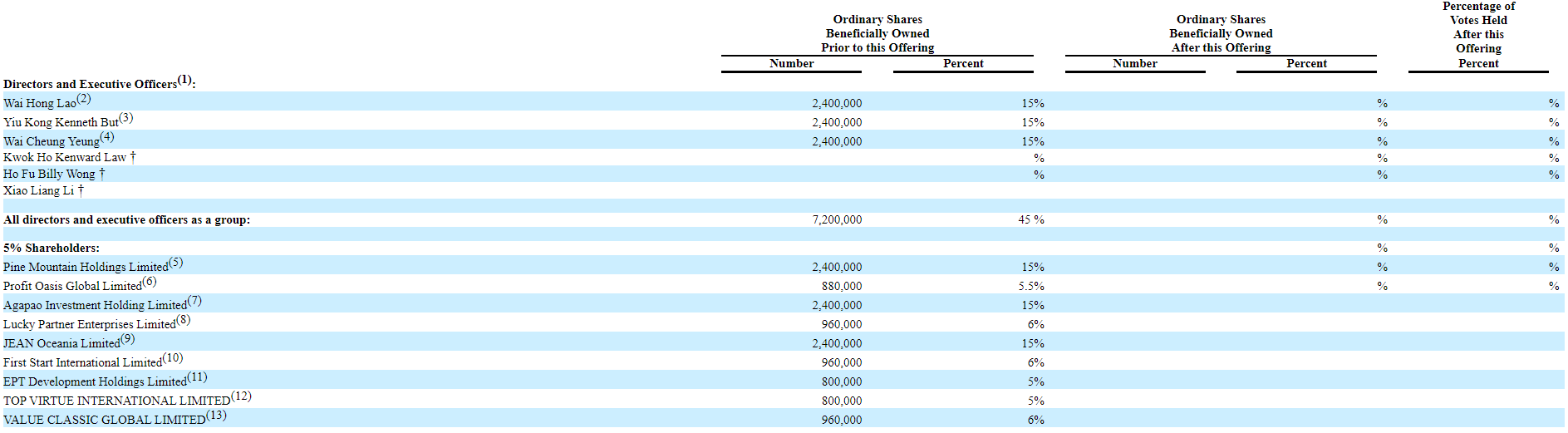The width and height of the screenshot is (1568, 433).
Task: Click footnote (13) after VALUE CLASSIC GLOBAL LIMITED
Action: [x=216, y=416]
